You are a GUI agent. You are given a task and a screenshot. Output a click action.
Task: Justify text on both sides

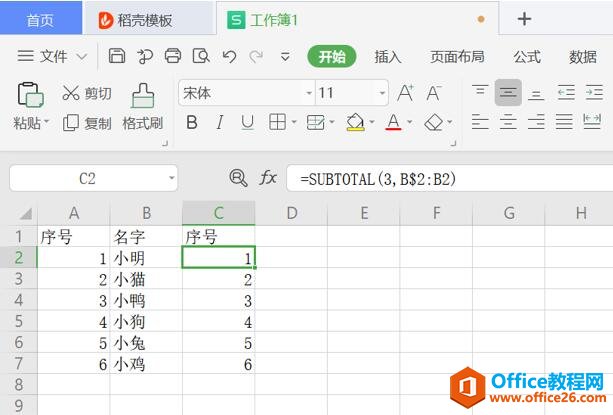564,122
